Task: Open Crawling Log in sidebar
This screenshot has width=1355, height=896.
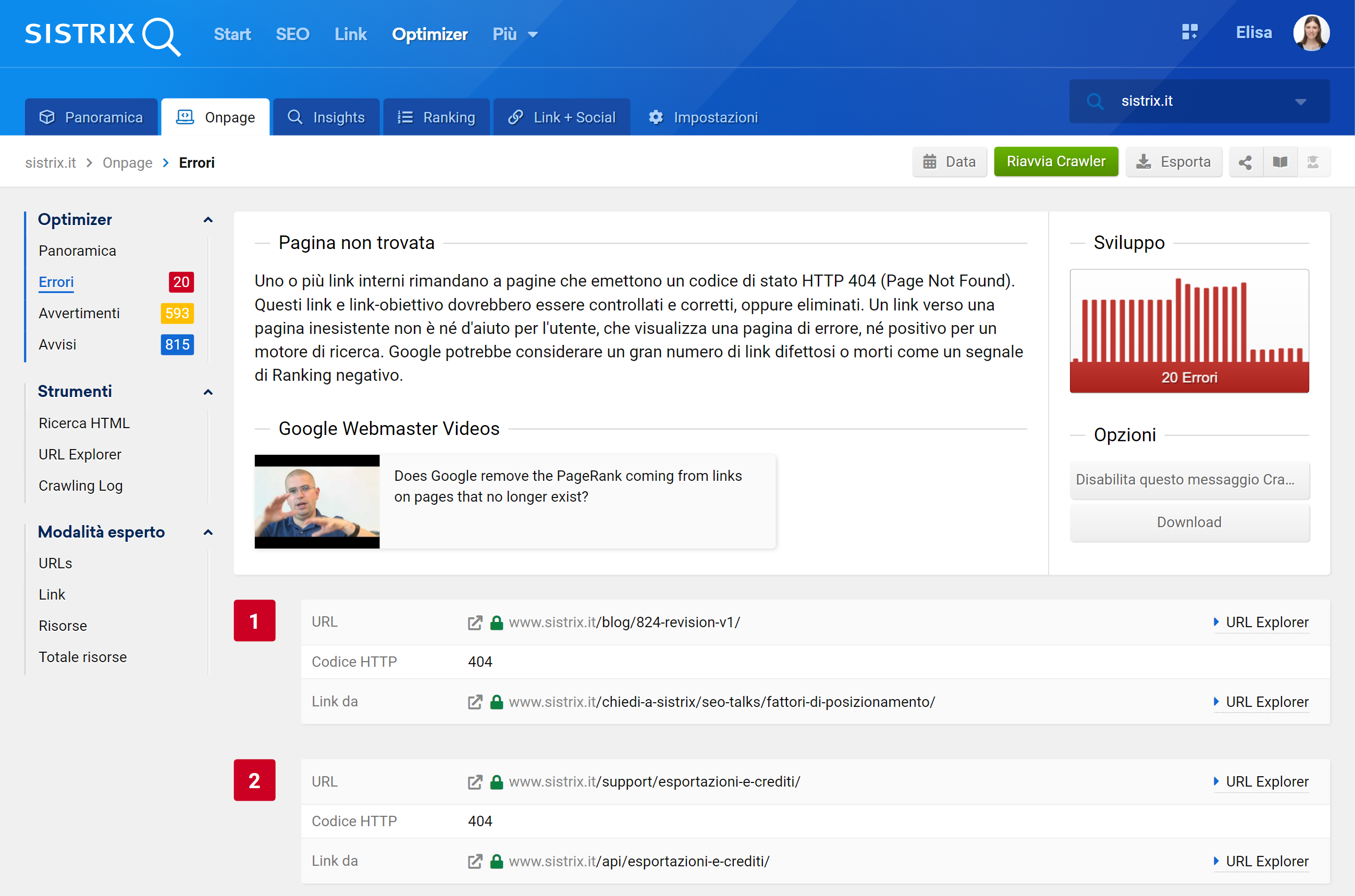Action: (x=81, y=486)
